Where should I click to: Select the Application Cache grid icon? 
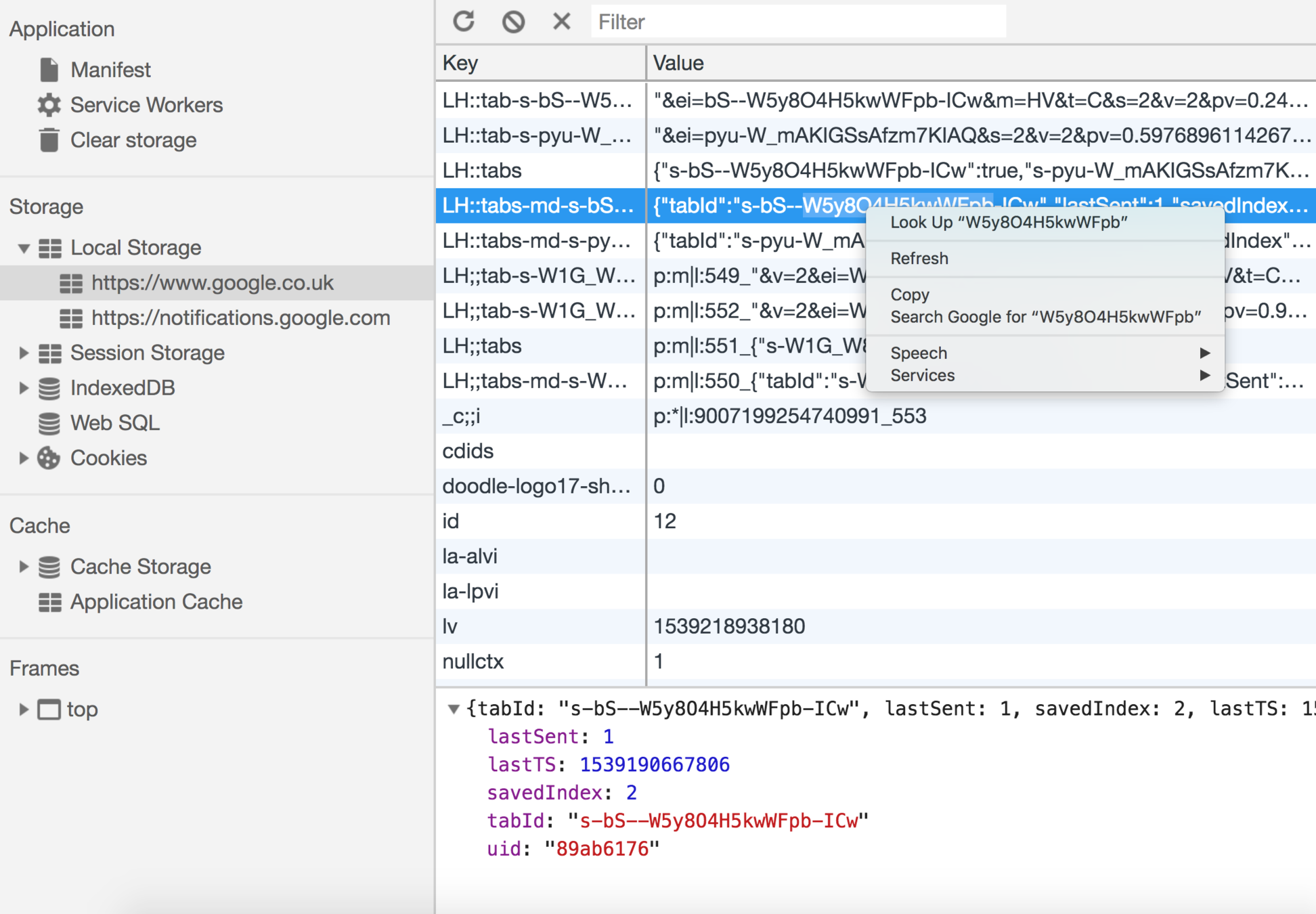tap(49, 602)
